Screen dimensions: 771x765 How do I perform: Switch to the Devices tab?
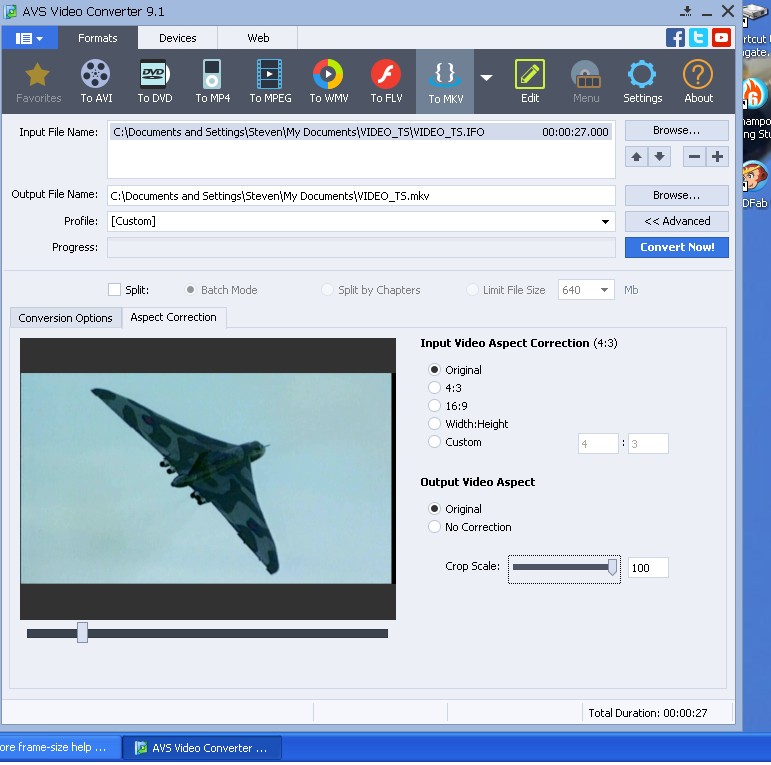pos(178,38)
